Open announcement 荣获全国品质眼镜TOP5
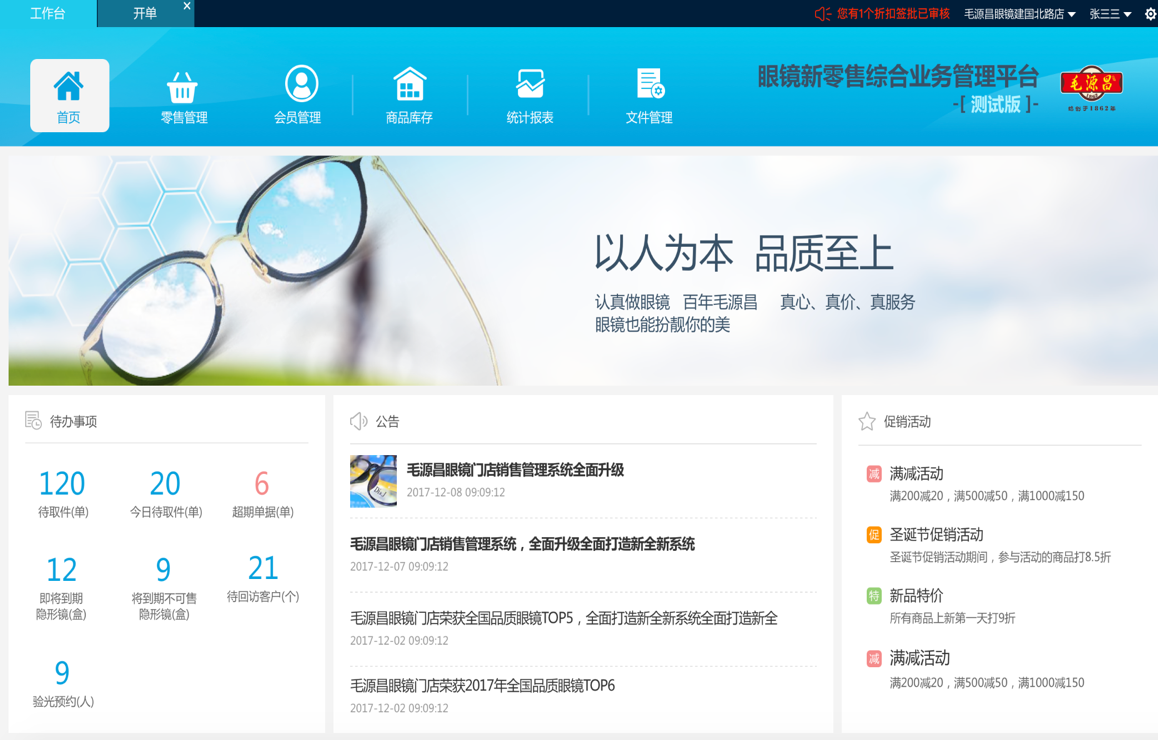 tap(563, 618)
